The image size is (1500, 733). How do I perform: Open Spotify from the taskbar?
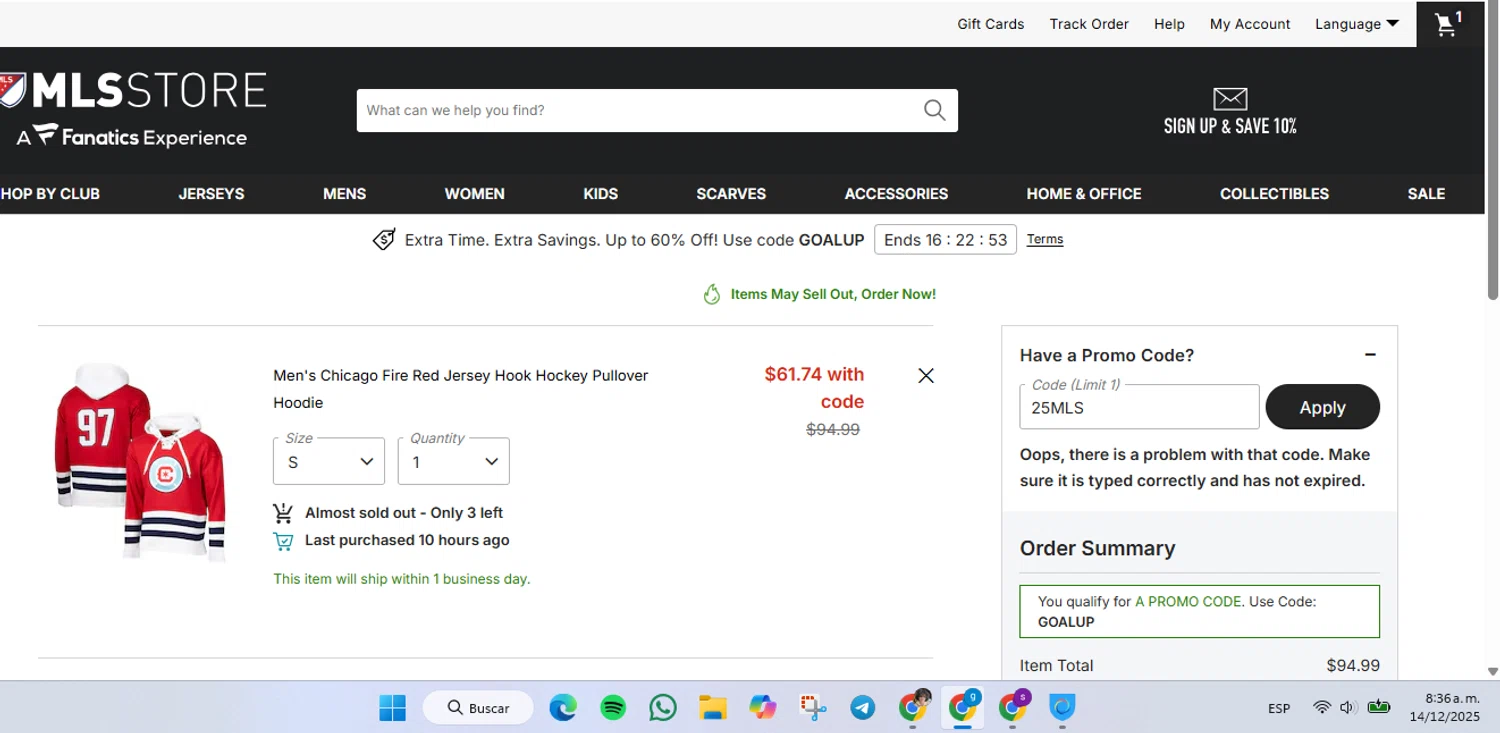point(613,708)
